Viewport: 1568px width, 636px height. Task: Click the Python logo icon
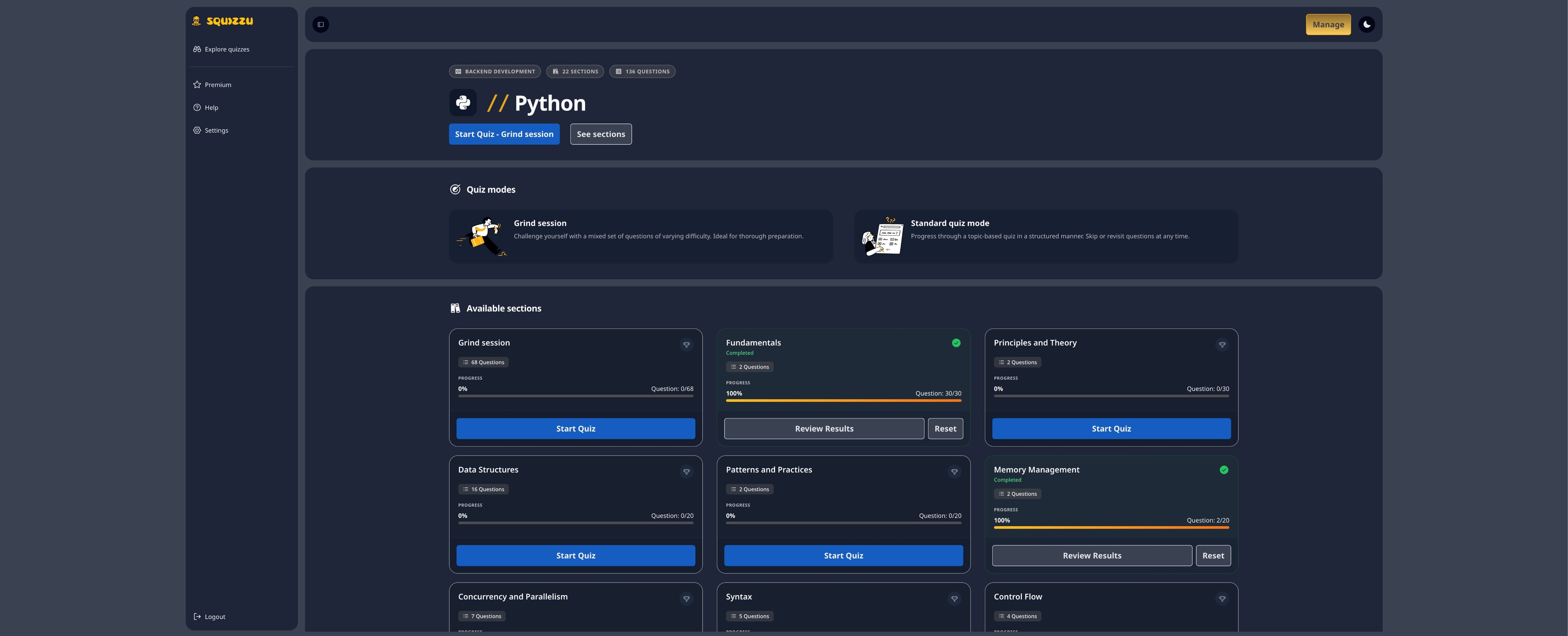point(463,103)
